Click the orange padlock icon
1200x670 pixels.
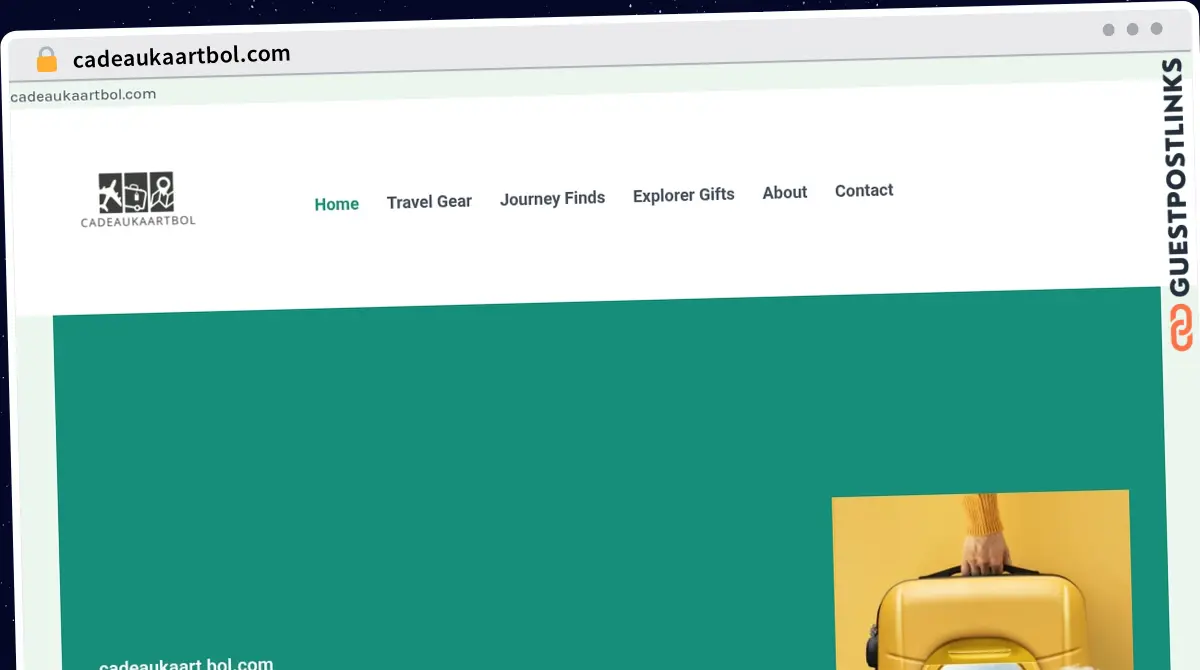(46, 59)
